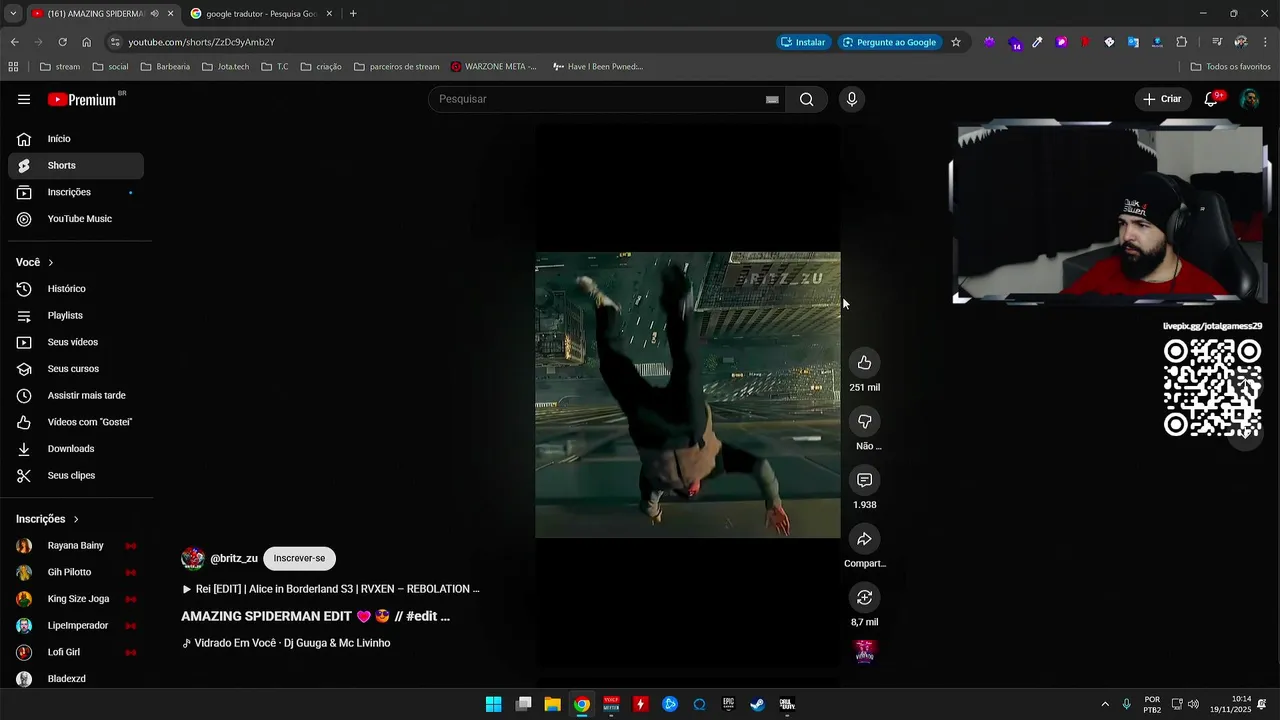Open Seus cursos
The image size is (1280, 720).
tap(76, 369)
